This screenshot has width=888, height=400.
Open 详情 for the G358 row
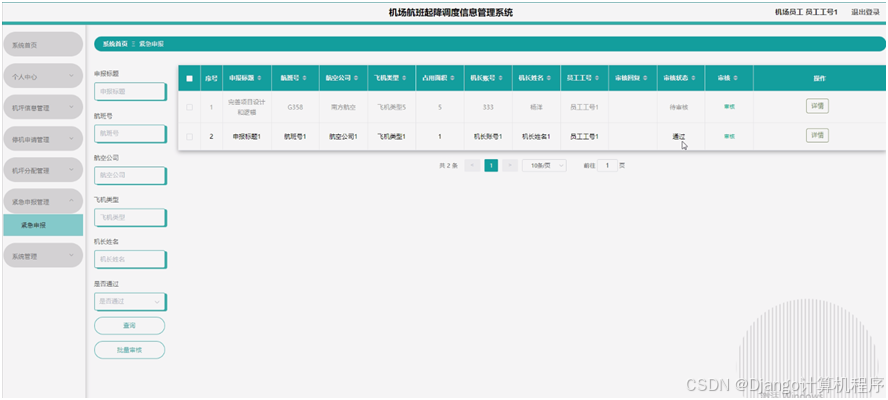[817, 106]
